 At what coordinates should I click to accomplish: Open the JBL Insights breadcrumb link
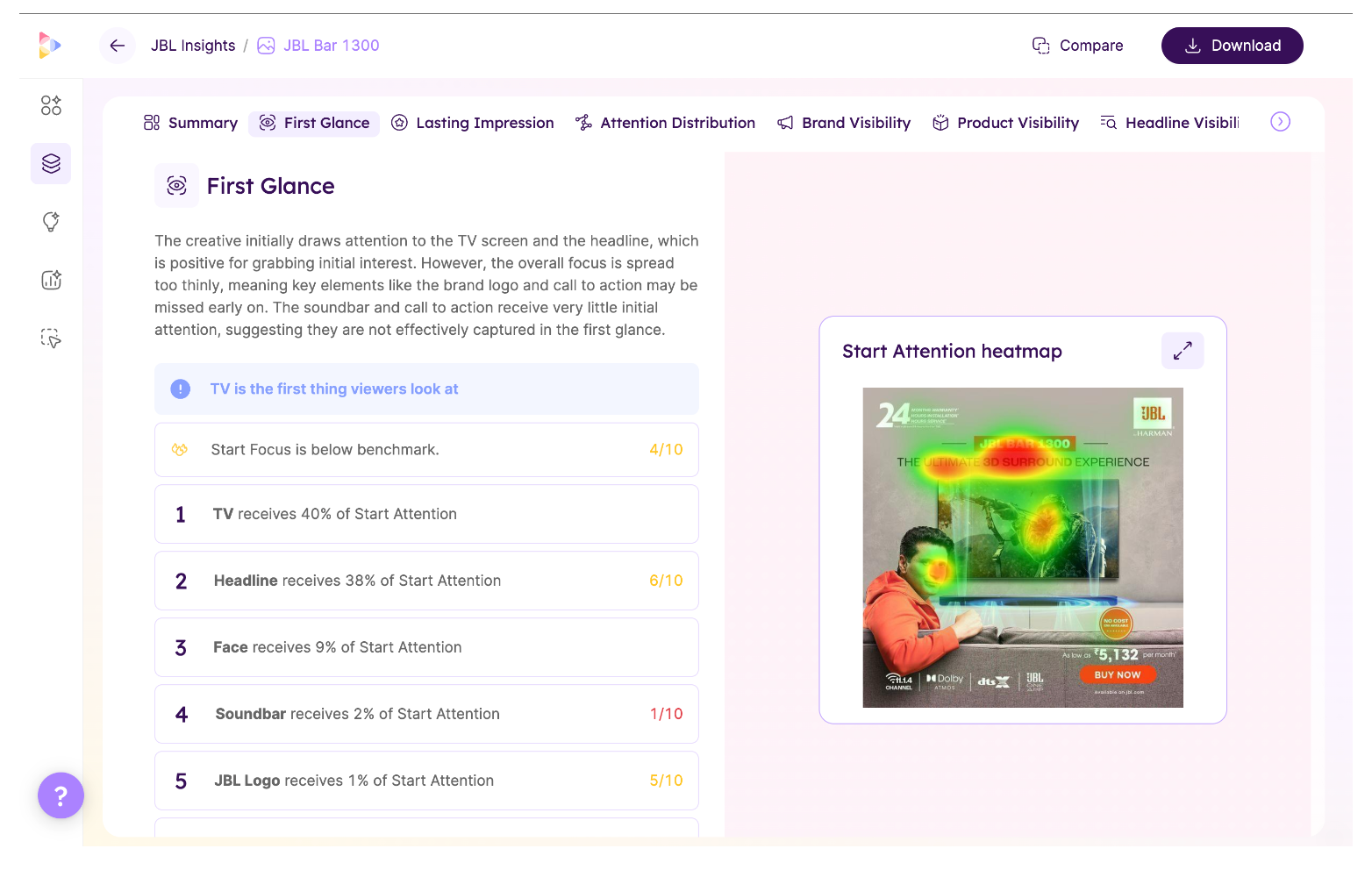(x=193, y=46)
